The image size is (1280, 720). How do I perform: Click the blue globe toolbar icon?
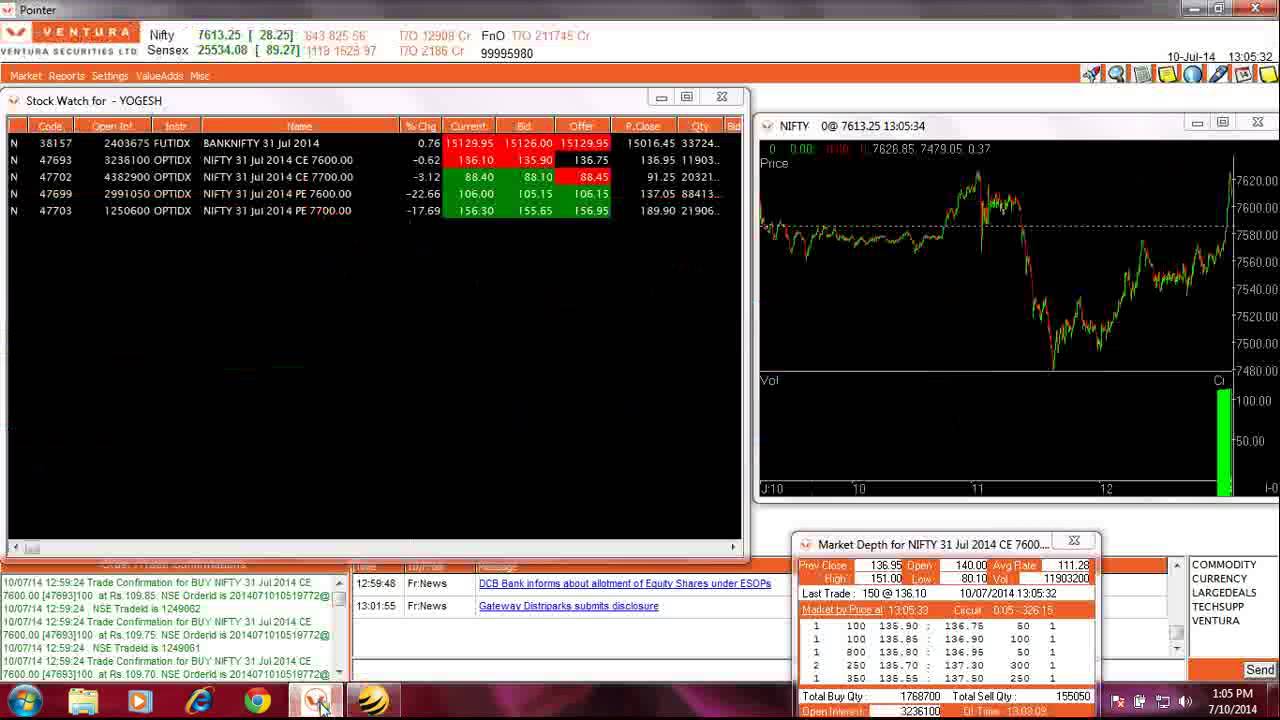click(1192, 74)
